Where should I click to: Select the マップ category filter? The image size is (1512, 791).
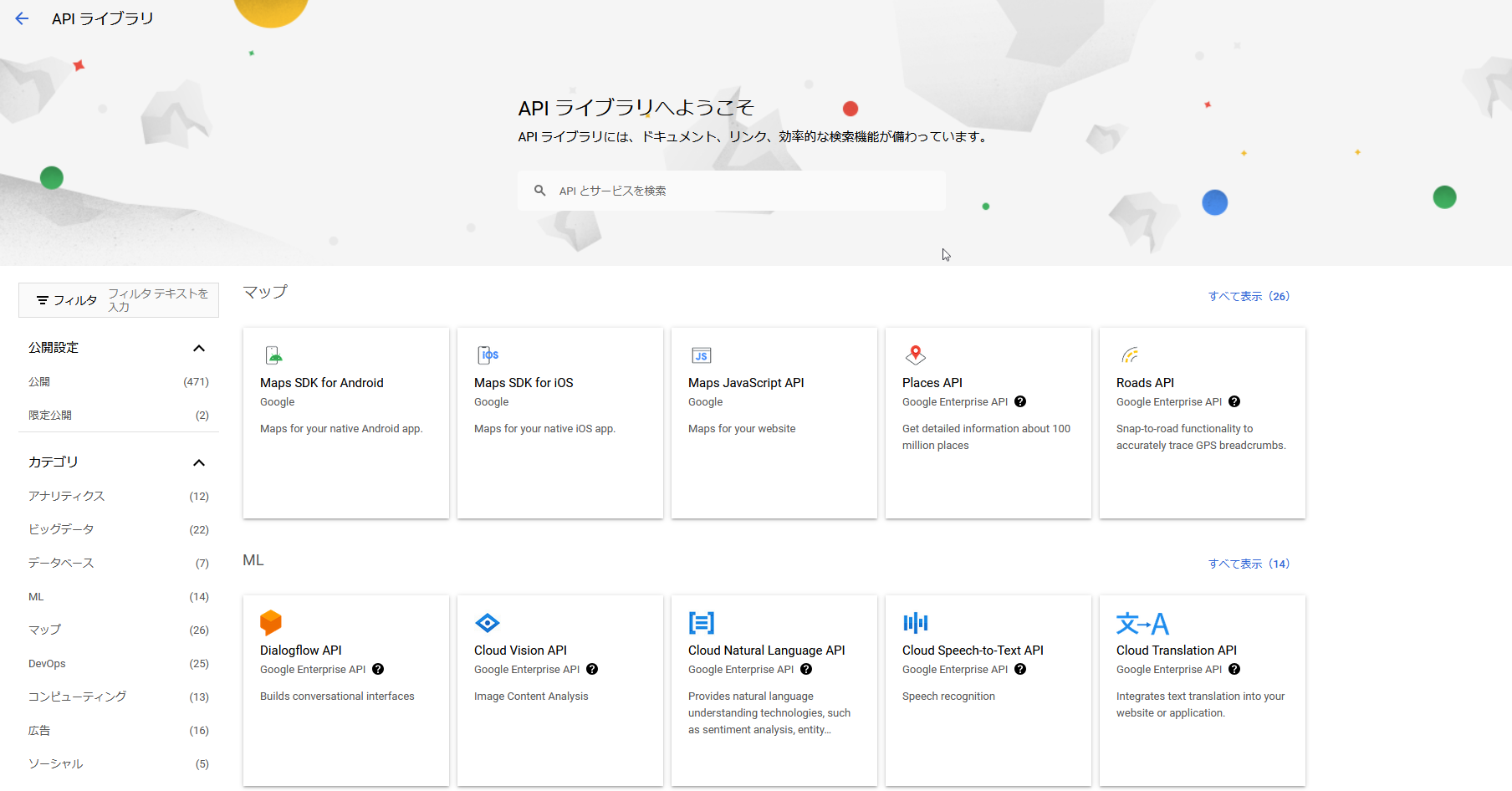[119, 630]
